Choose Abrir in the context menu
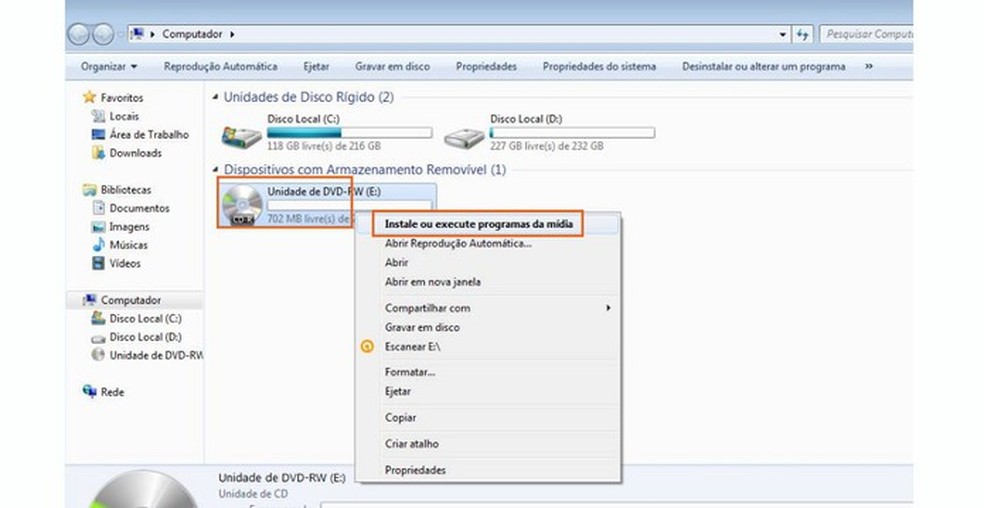 pos(396,262)
